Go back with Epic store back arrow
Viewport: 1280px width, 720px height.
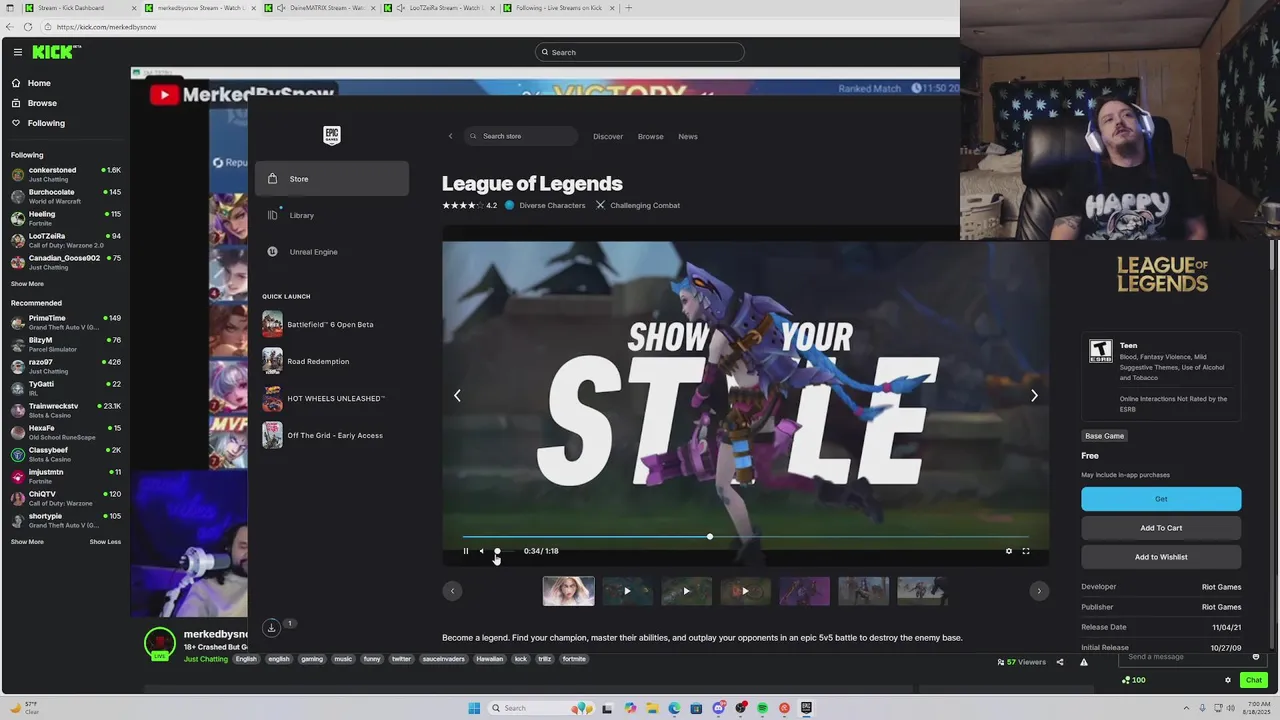tap(450, 136)
